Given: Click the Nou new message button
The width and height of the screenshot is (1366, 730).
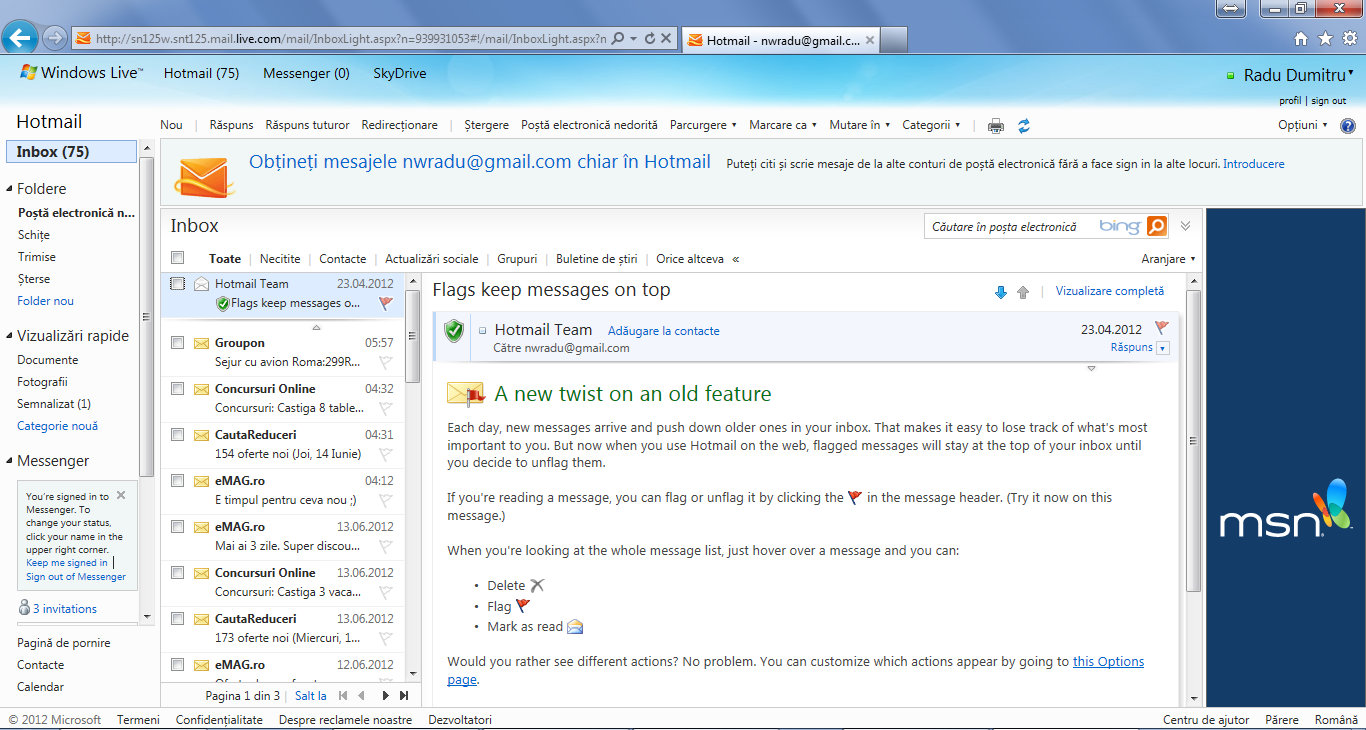Looking at the screenshot, I should coord(171,125).
